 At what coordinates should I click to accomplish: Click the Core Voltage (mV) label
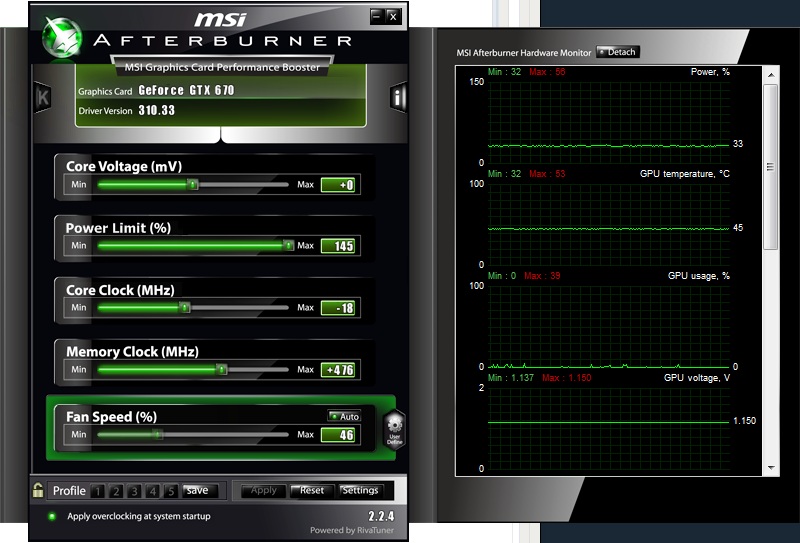click(124, 166)
